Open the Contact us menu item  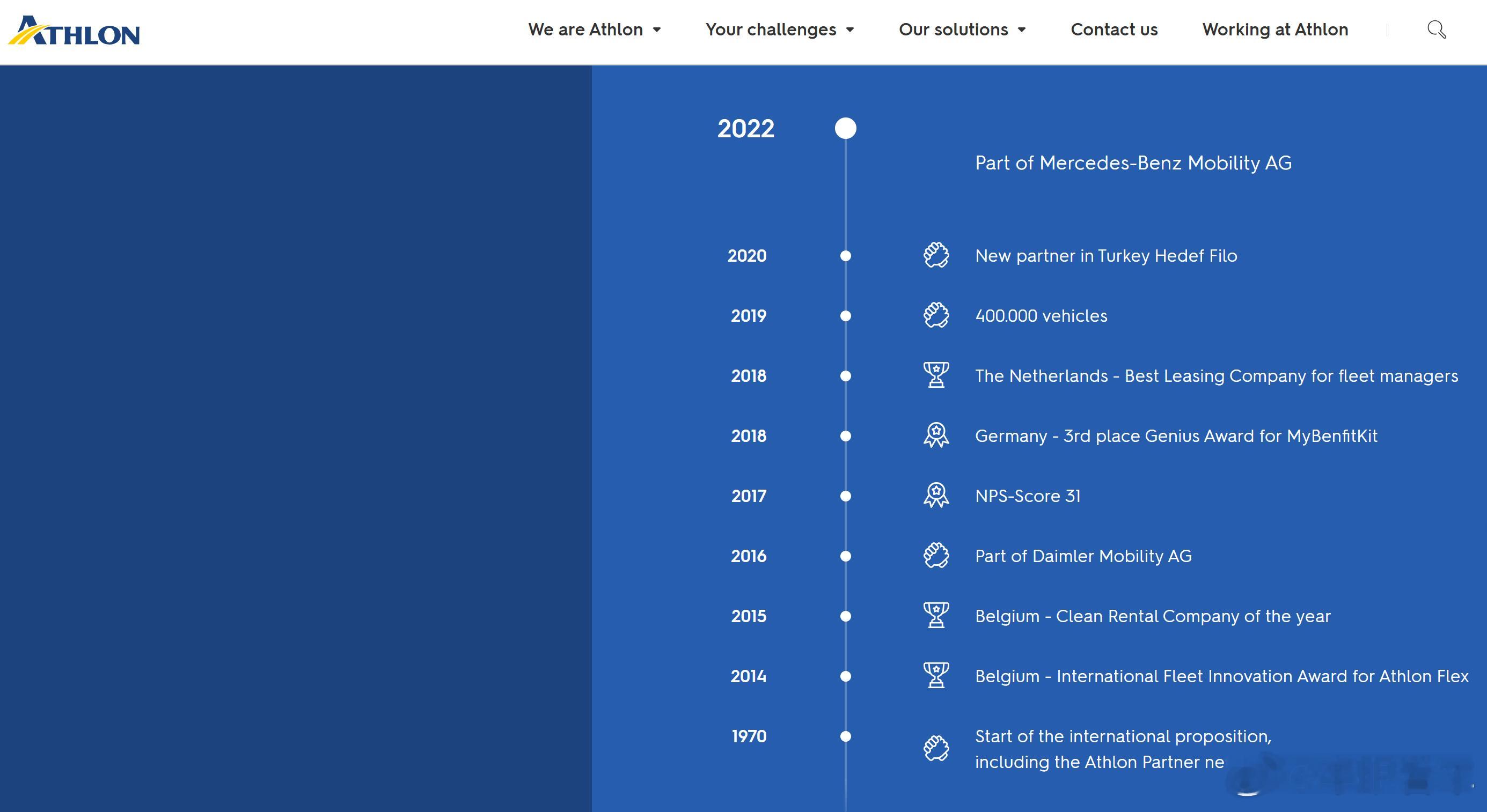tap(1114, 29)
